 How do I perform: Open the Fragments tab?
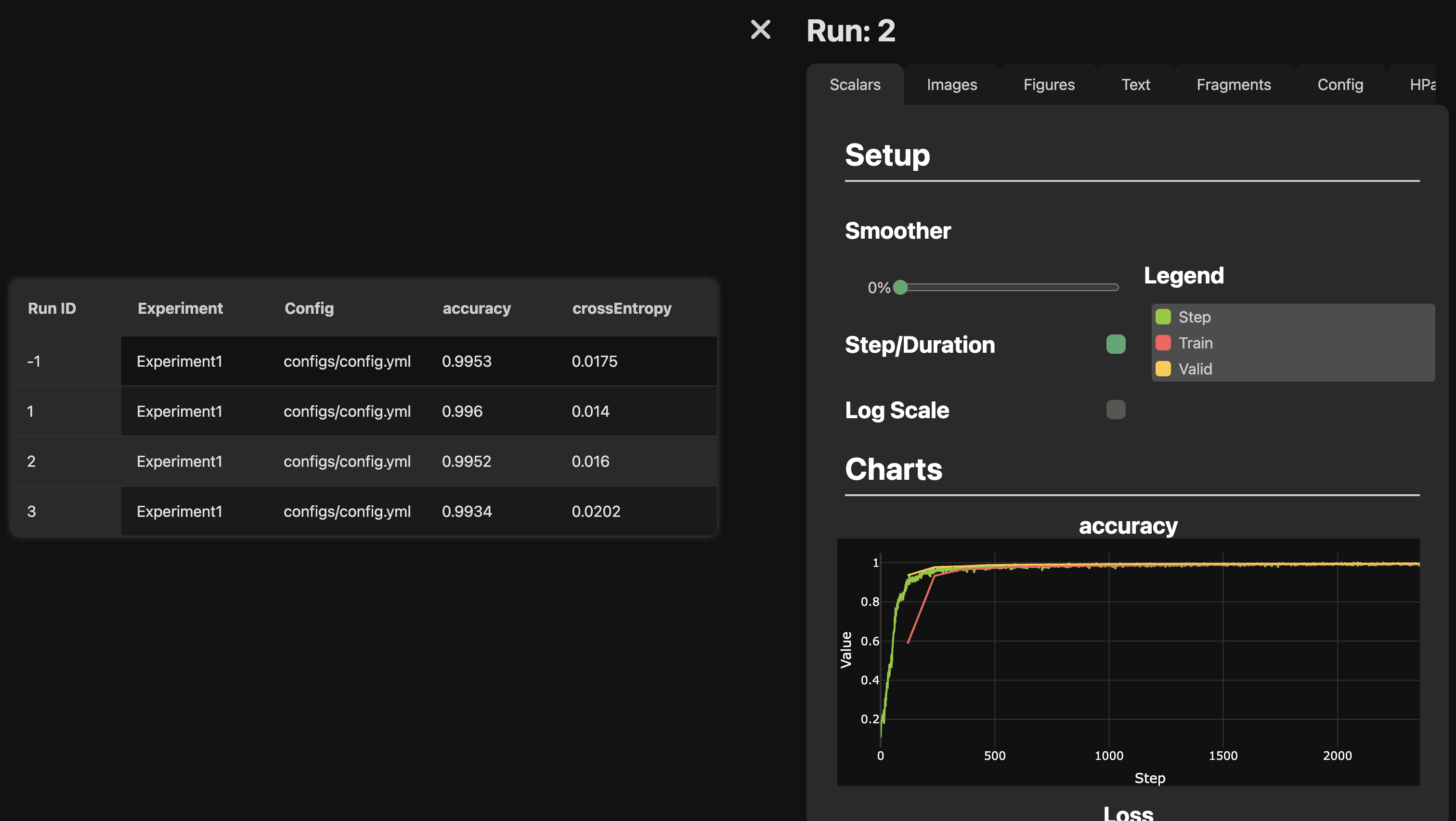click(x=1233, y=85)
